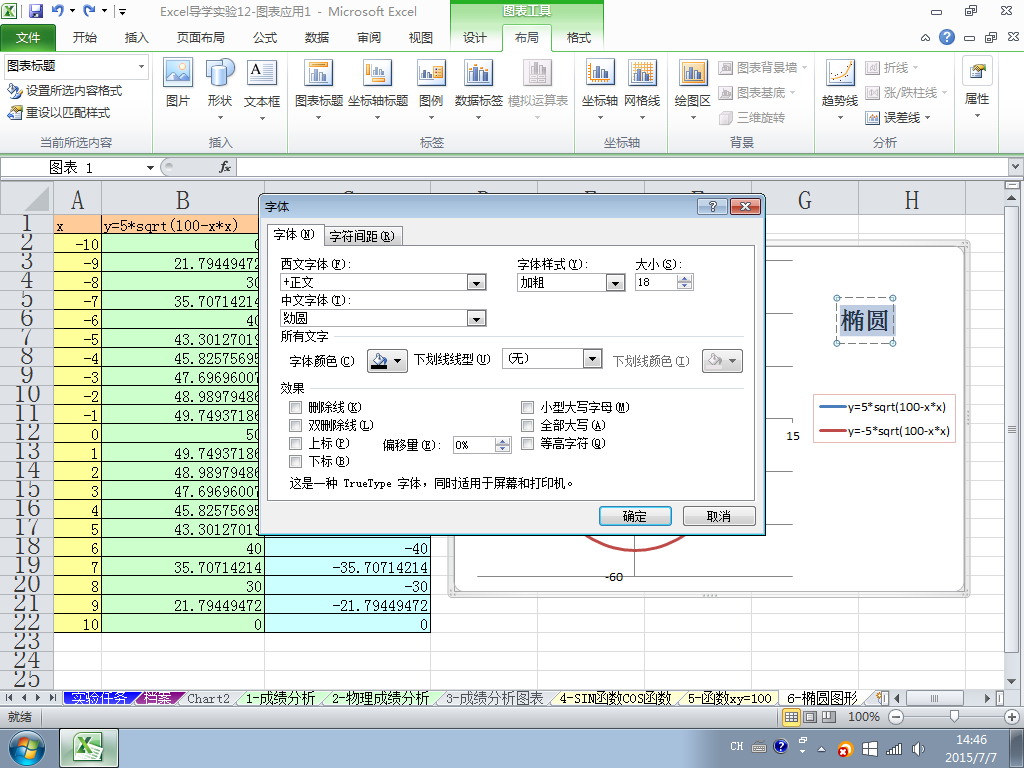Open the Undo history dropdown arrow

(x=72, y=11)
